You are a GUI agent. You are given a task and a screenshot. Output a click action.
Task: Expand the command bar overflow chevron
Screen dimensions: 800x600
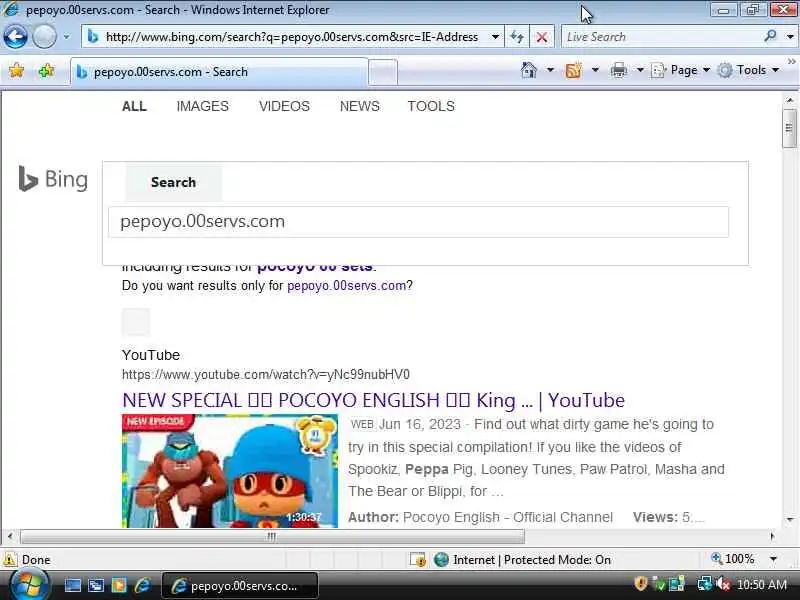(x=791, y=62)
